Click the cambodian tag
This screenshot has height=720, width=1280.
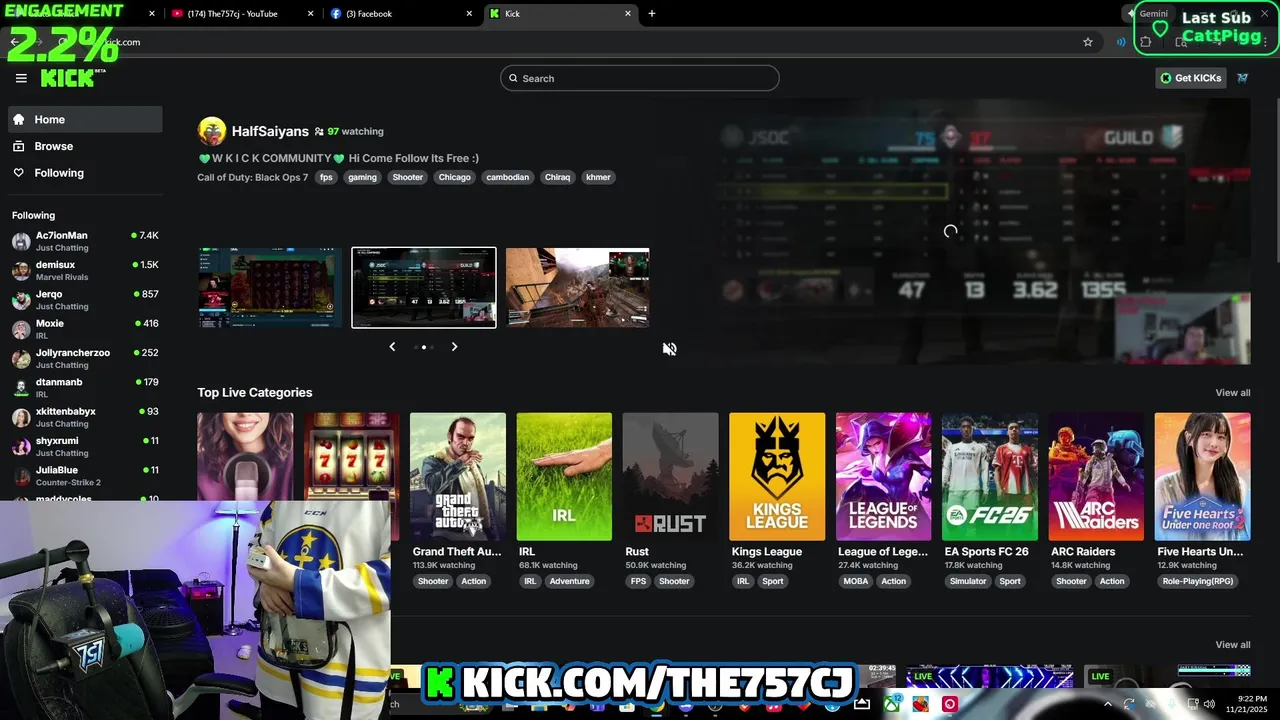click(508, 177)
